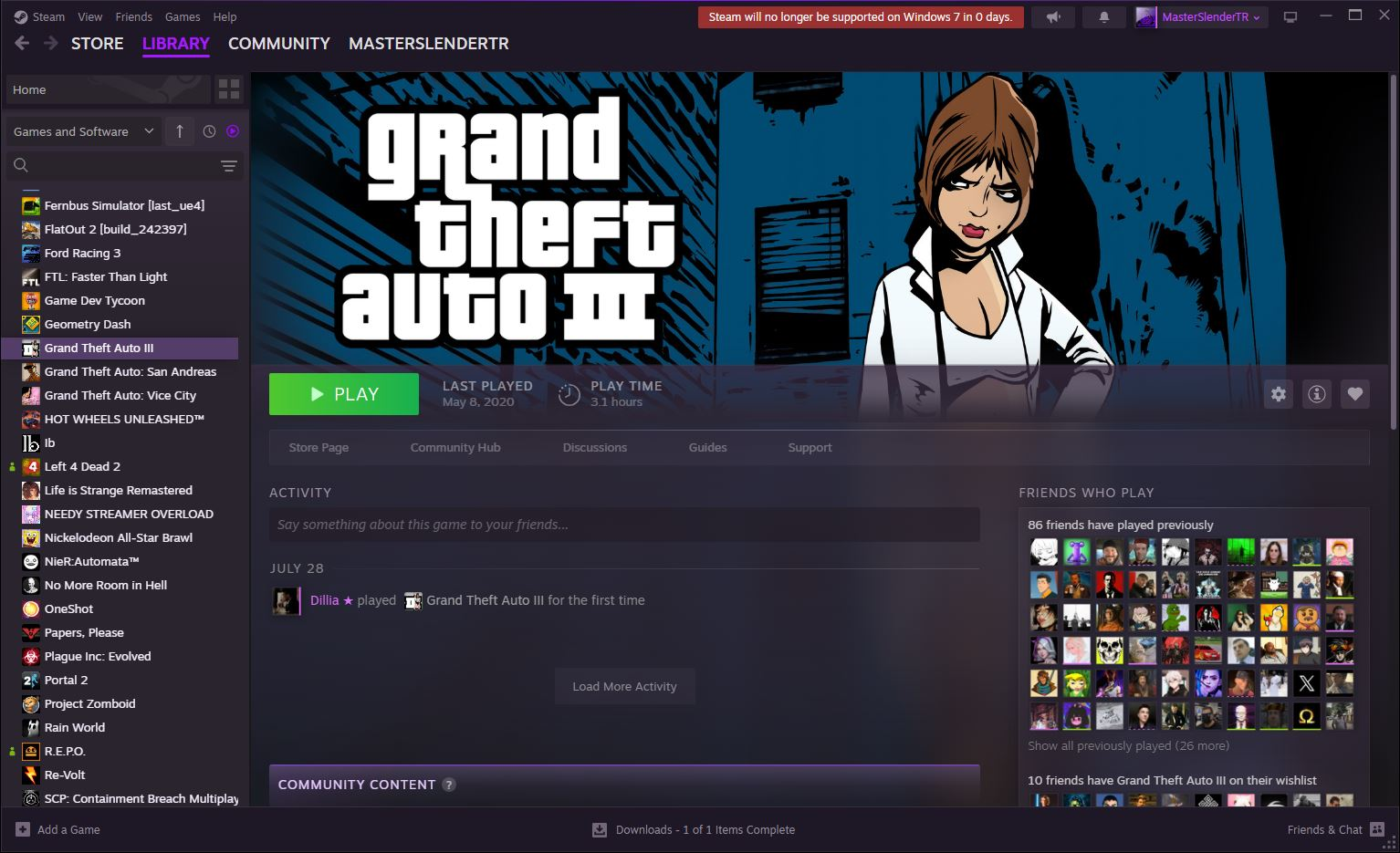Open the Friends menu
The height and width of the screenshot is (853, 1400).
[x=134, y=16]
